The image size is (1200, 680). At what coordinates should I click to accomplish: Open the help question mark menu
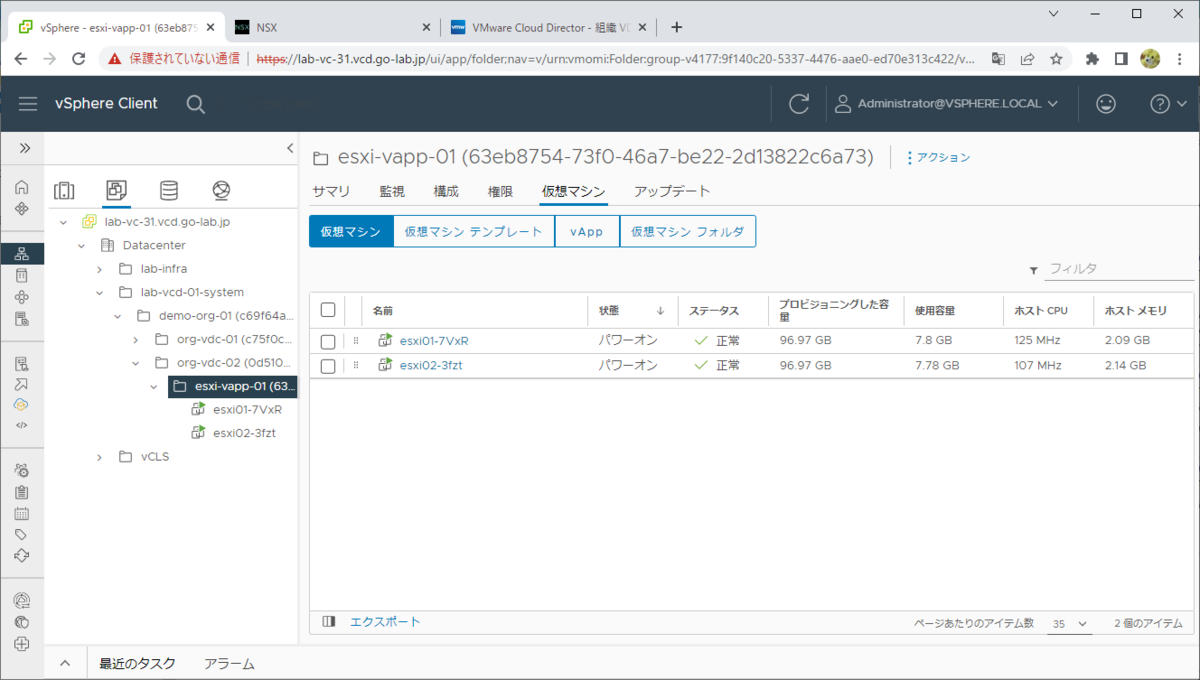pos(1167,104)
